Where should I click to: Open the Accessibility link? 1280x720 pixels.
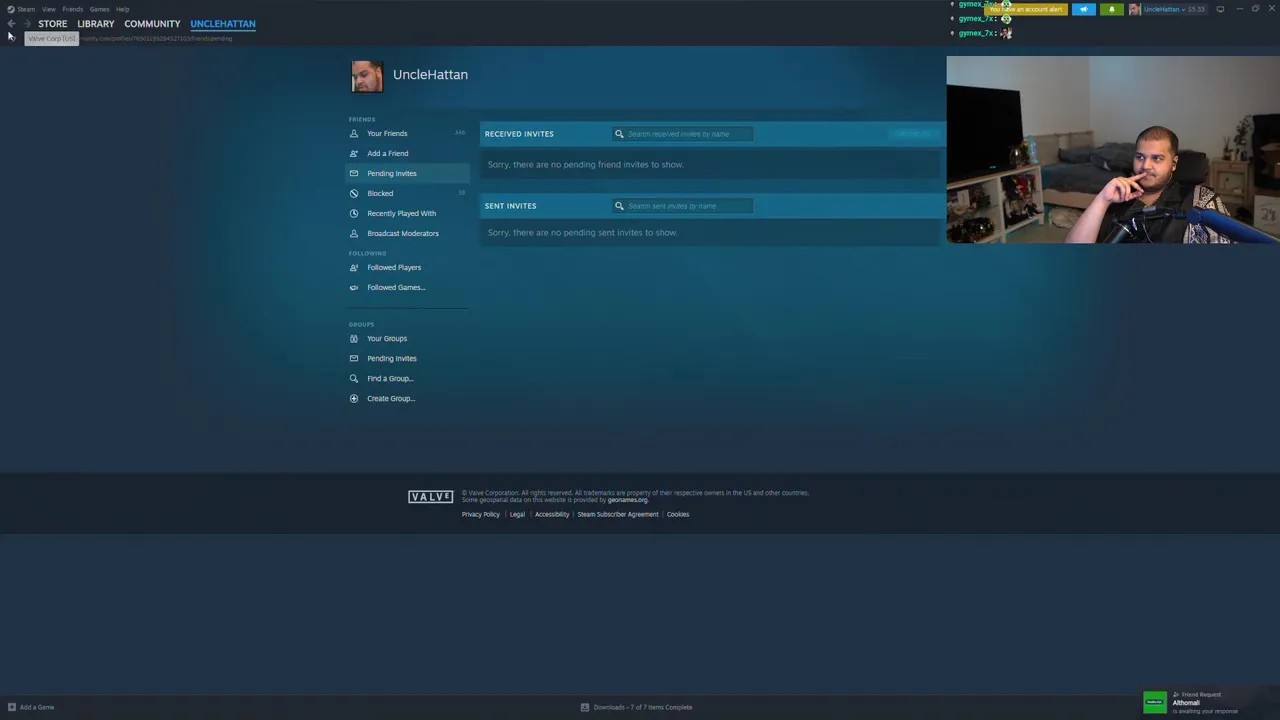552,514
